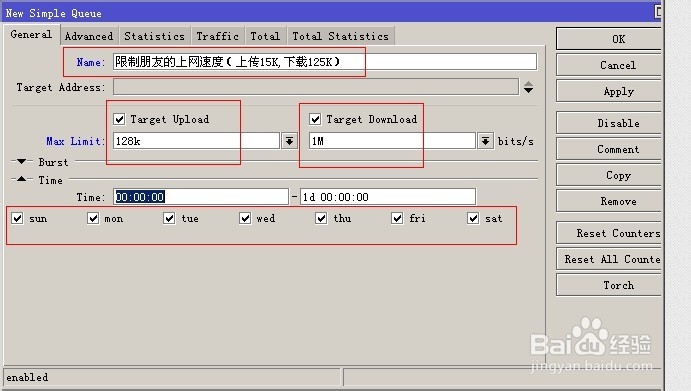Expand the Burst section
Image resolution: width=691 pixels, height=391 pixels.
tap(21, 162)
